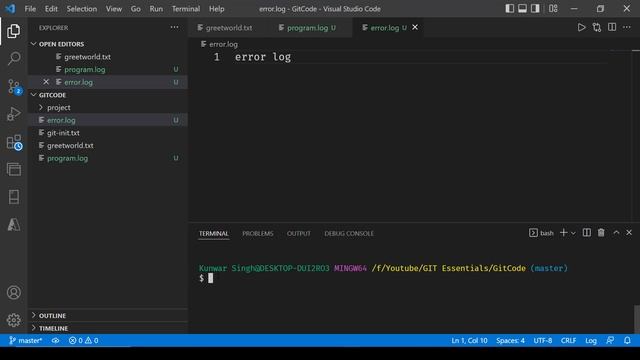This screenshot has width=640, height=360.
Task: Open the Source Control view
Action: [x=14, y=87]
